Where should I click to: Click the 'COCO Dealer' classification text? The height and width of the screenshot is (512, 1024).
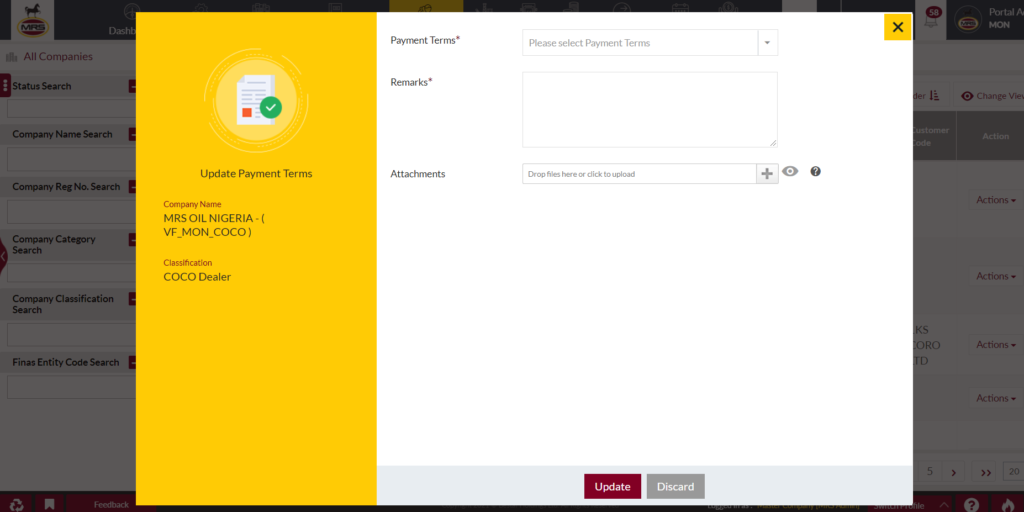point(197,277)
